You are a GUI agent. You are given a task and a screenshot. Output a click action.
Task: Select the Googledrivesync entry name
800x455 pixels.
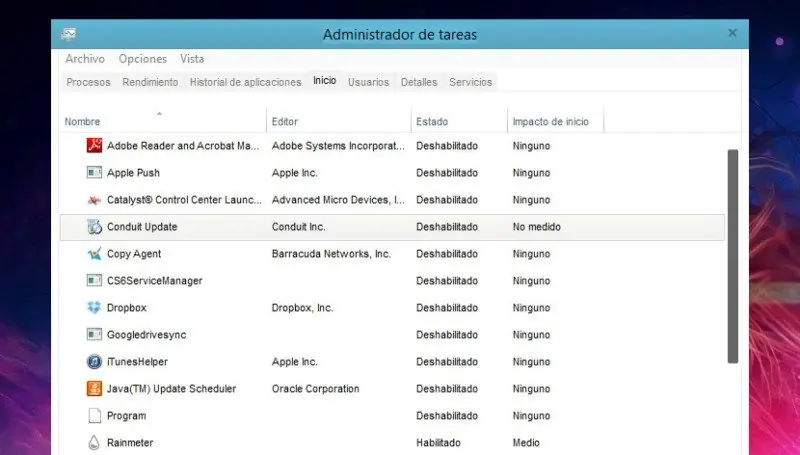coord(146,335)
